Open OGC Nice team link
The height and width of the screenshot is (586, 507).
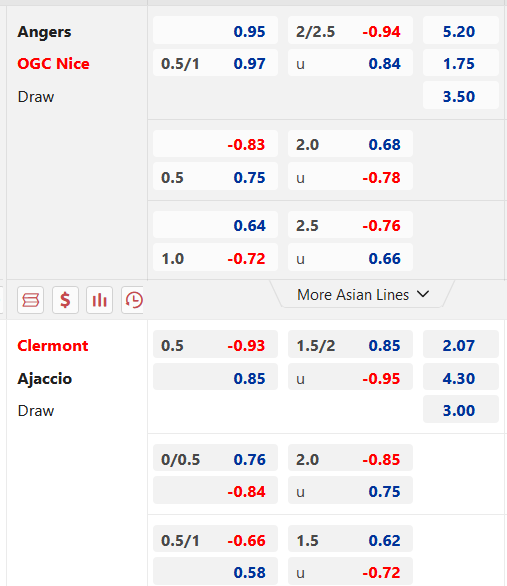point(53,64)
